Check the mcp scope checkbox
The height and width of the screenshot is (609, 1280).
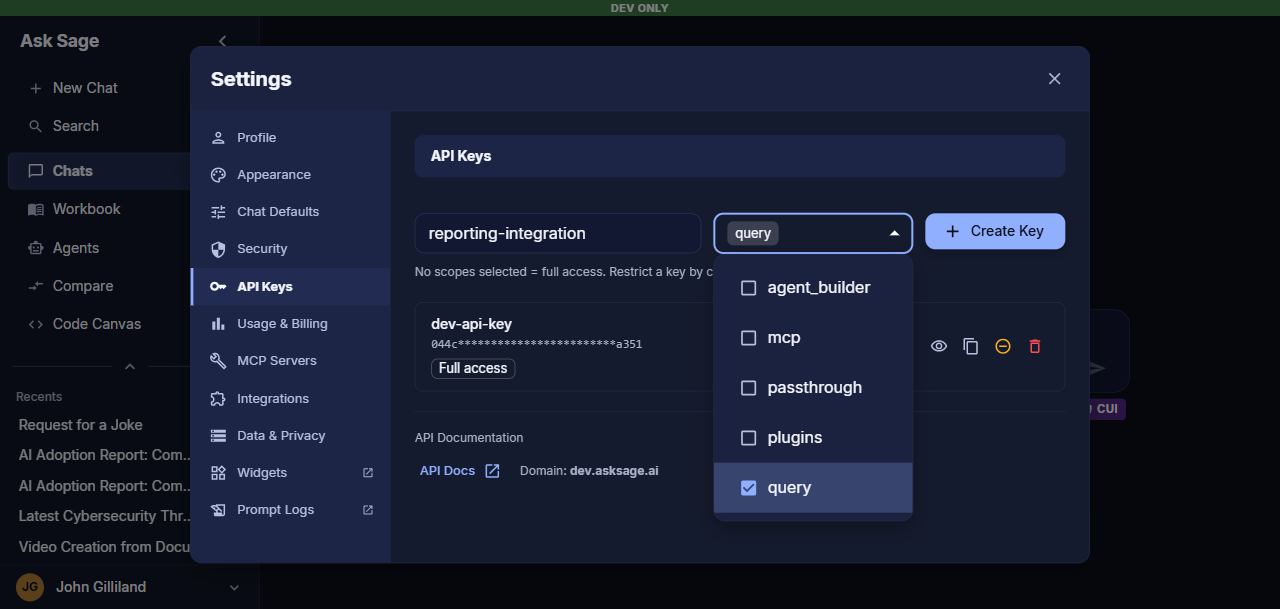(x=748, y=338)
